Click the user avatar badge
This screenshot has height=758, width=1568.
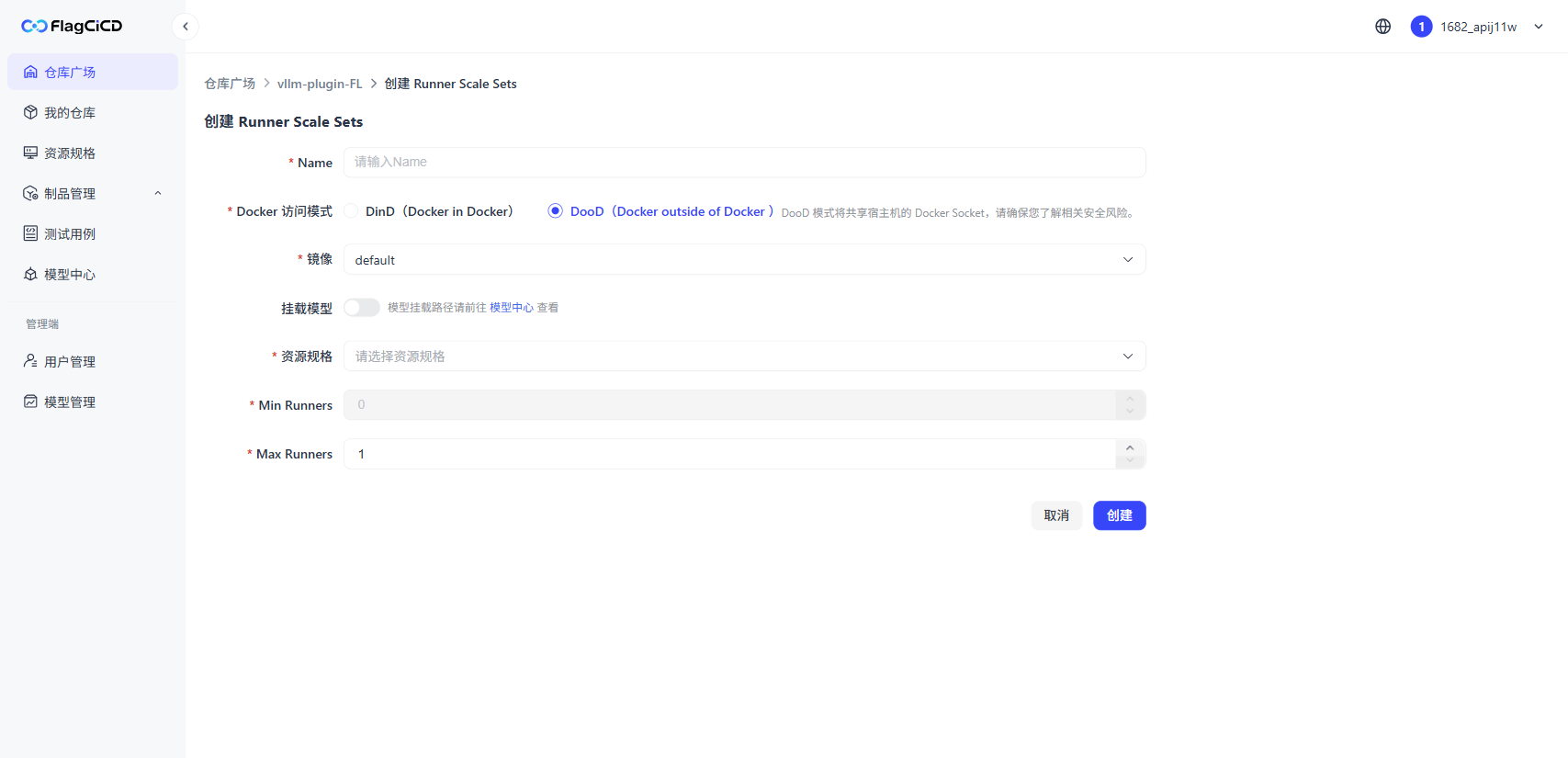(1421, 27)
